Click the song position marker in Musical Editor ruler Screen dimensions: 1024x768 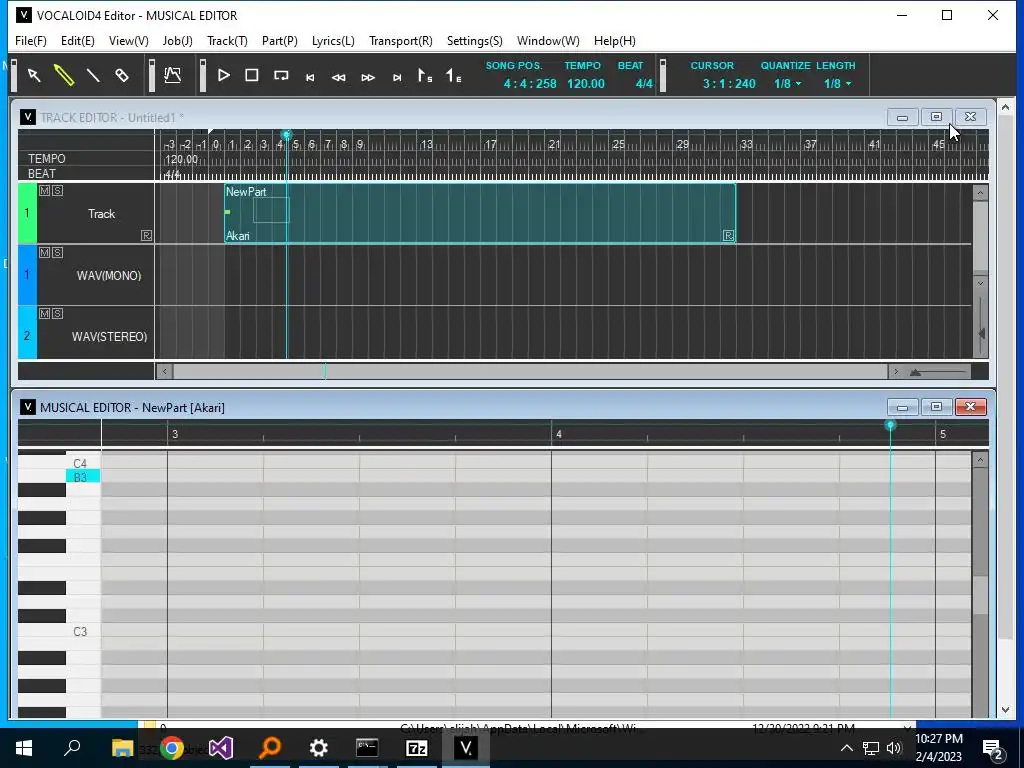click(x=890, y=426)
